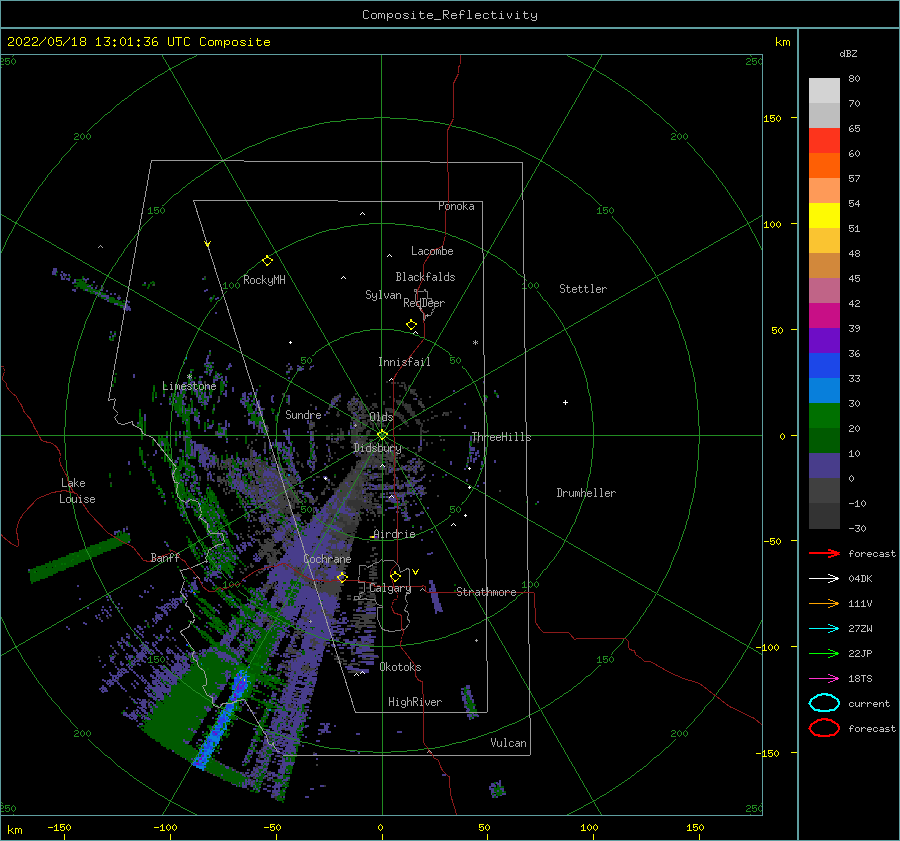
Task: Click the yellow radar center marker near Olds
Action: tap(382, 435)
